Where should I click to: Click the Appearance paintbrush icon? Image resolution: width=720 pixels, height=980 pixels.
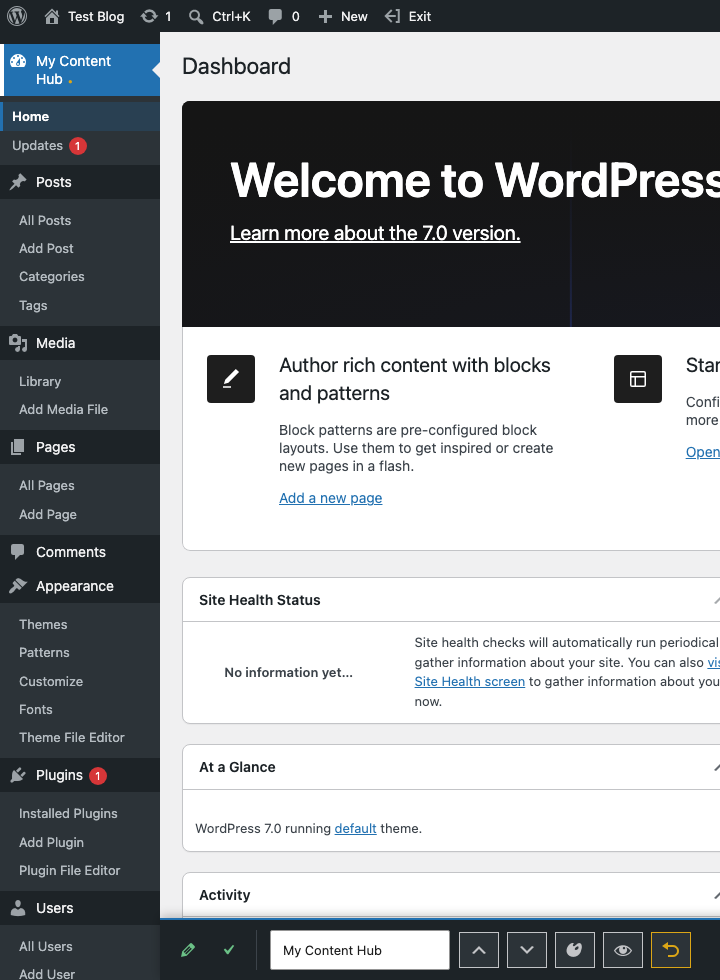[x=18, y=586]
